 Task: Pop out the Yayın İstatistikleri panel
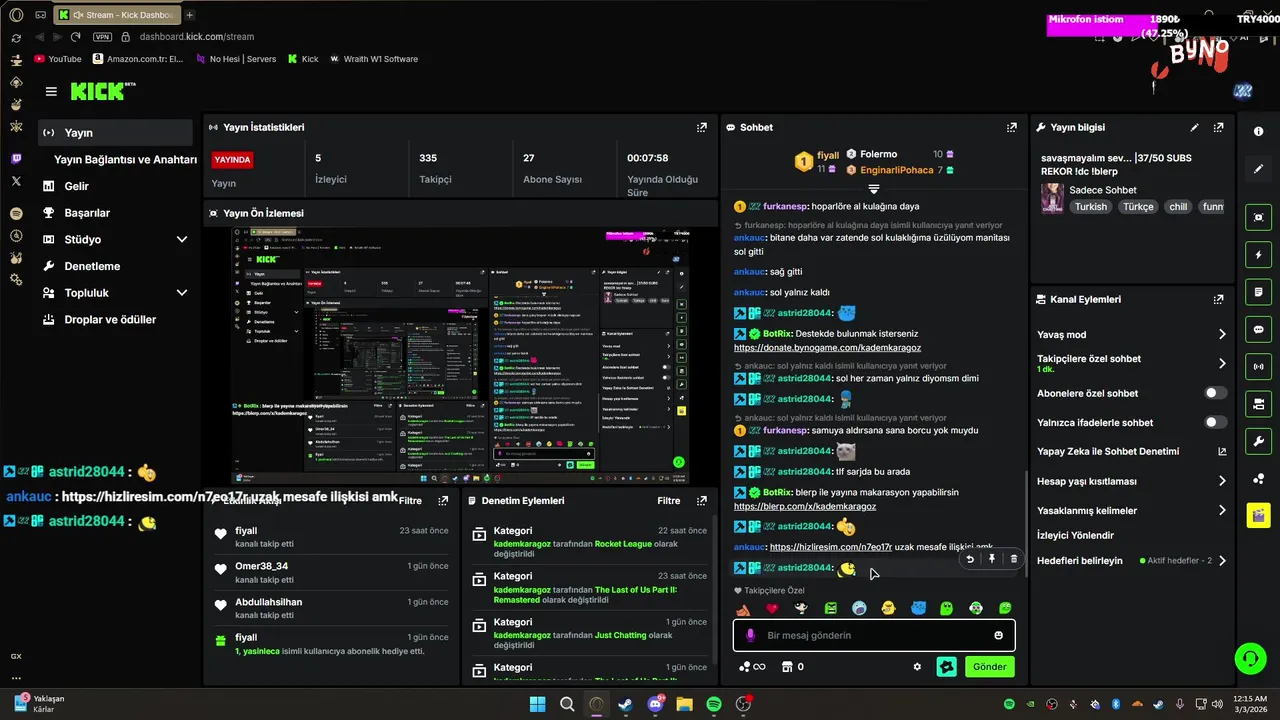702,128
